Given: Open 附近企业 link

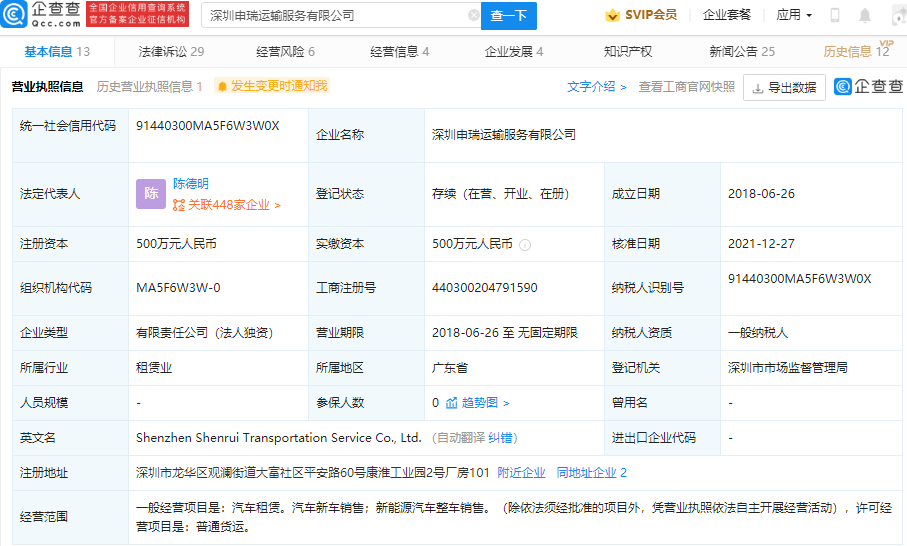Looking at the screenshot, I should (521, 473).
